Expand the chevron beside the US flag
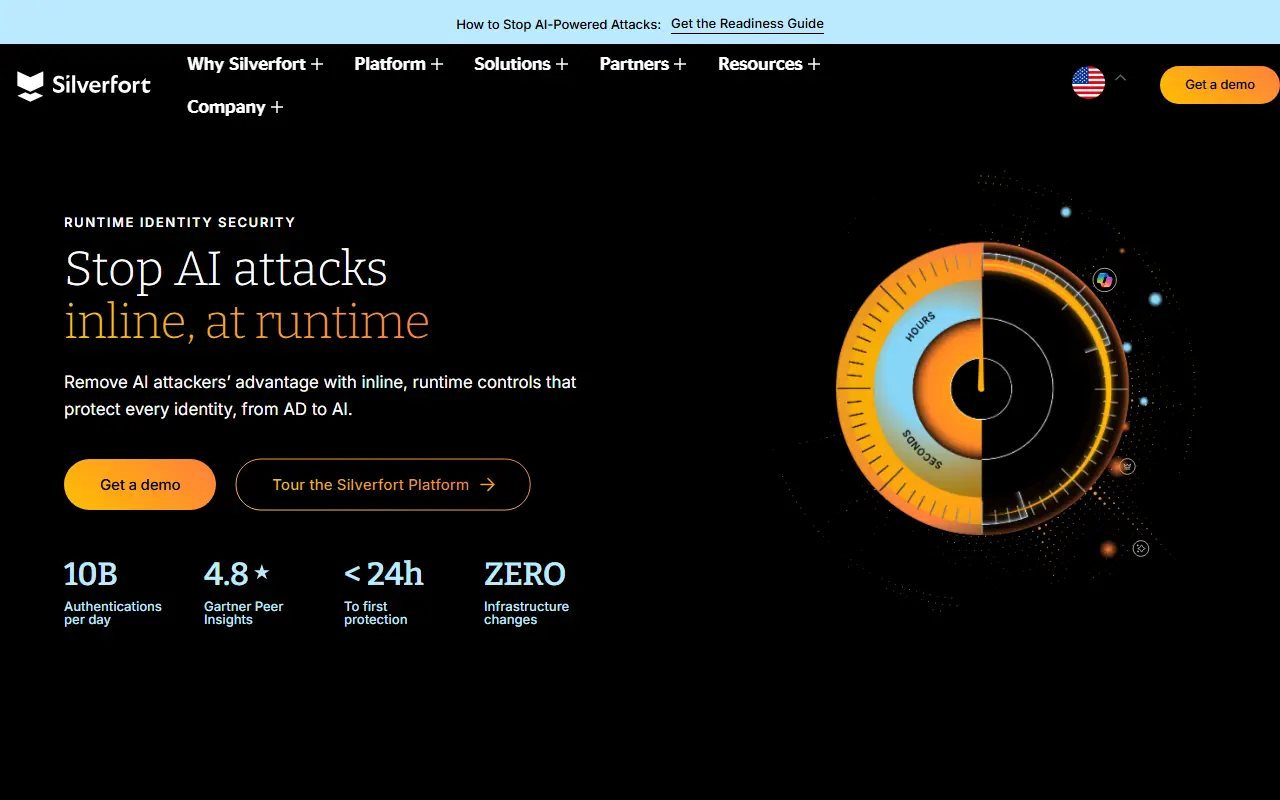The width and height of the screenshot is (1280, 800). click(x=1120, y=77)
